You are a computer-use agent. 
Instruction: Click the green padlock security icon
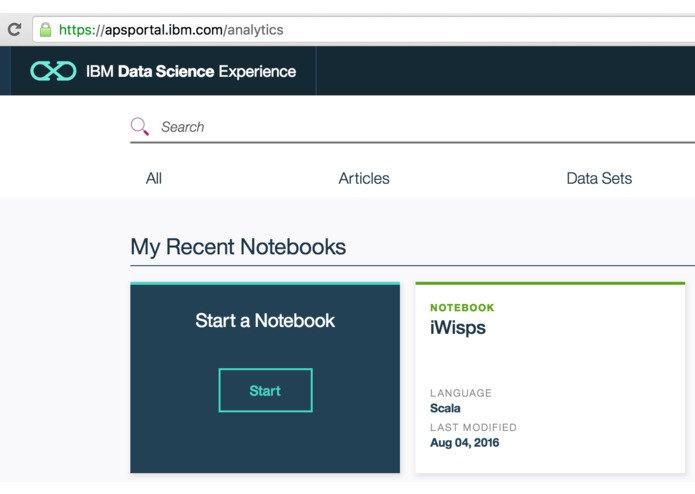[45, 30]
